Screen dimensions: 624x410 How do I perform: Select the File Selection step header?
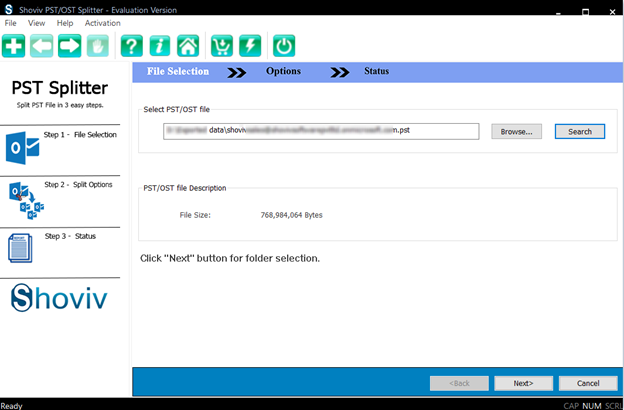tap(178, 71)
